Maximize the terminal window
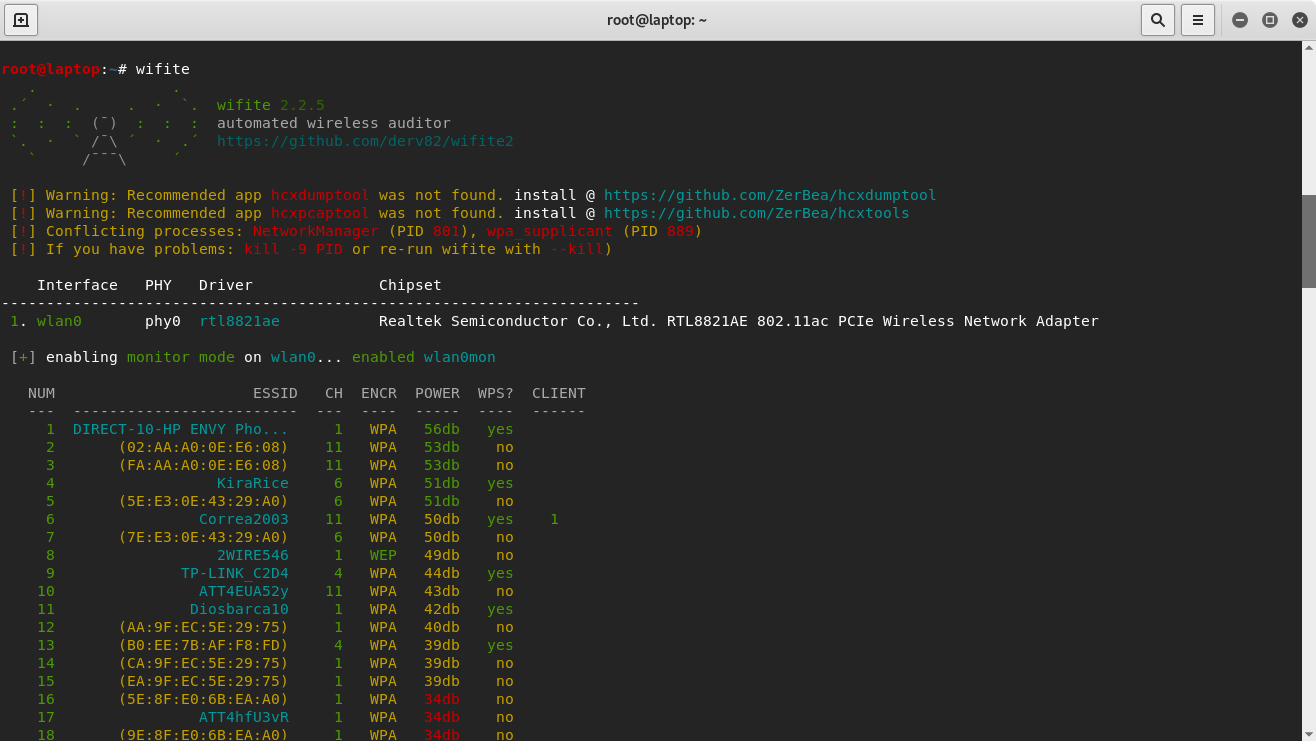The image size is (1316, 741). tap(1270, 20)
